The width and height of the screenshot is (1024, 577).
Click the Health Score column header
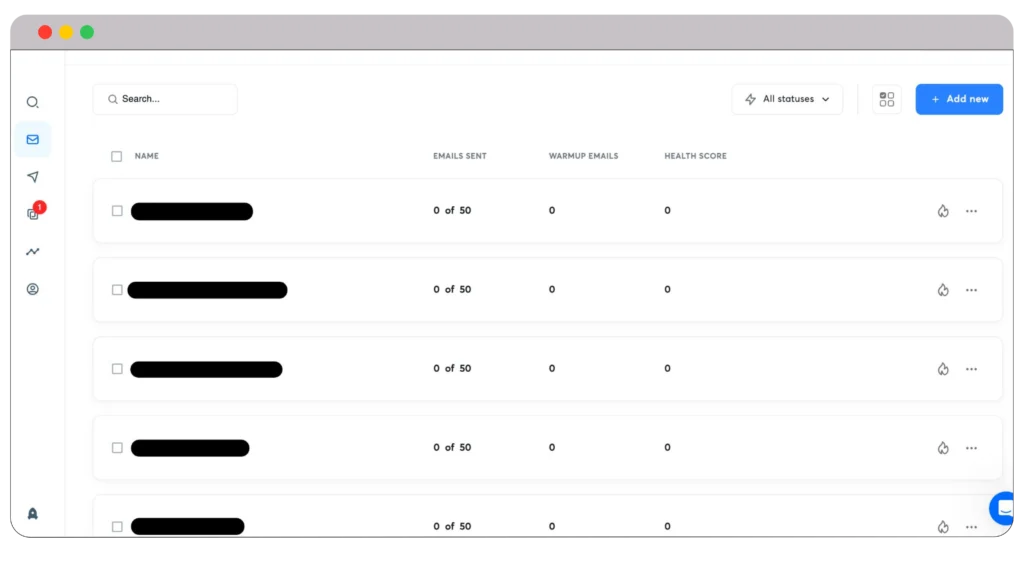[x=695, y=156]
